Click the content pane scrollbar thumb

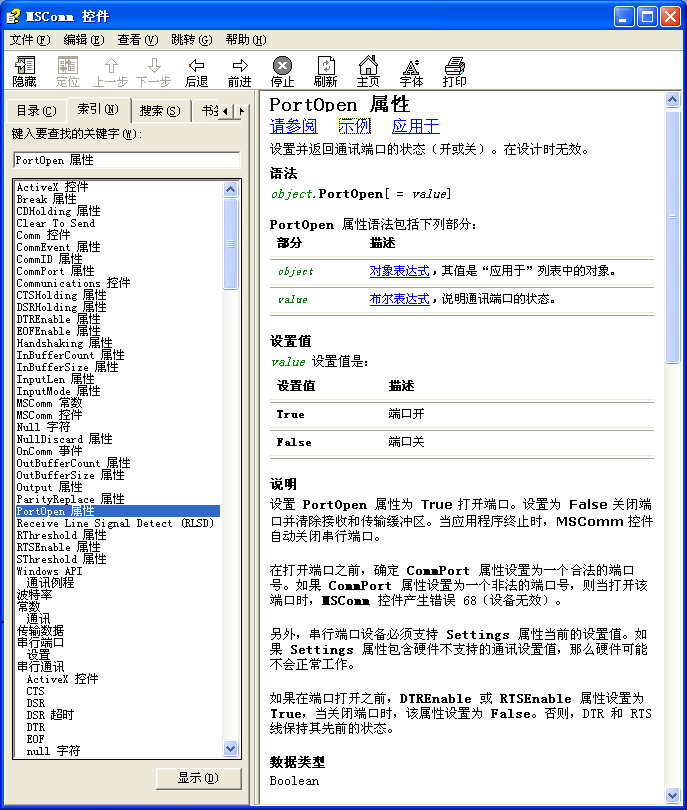[672, 238]
